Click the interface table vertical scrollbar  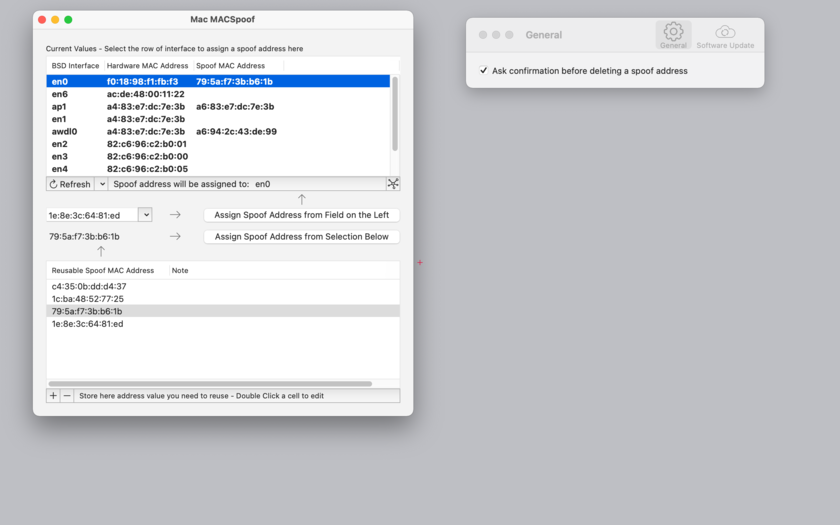click(395, 114)
